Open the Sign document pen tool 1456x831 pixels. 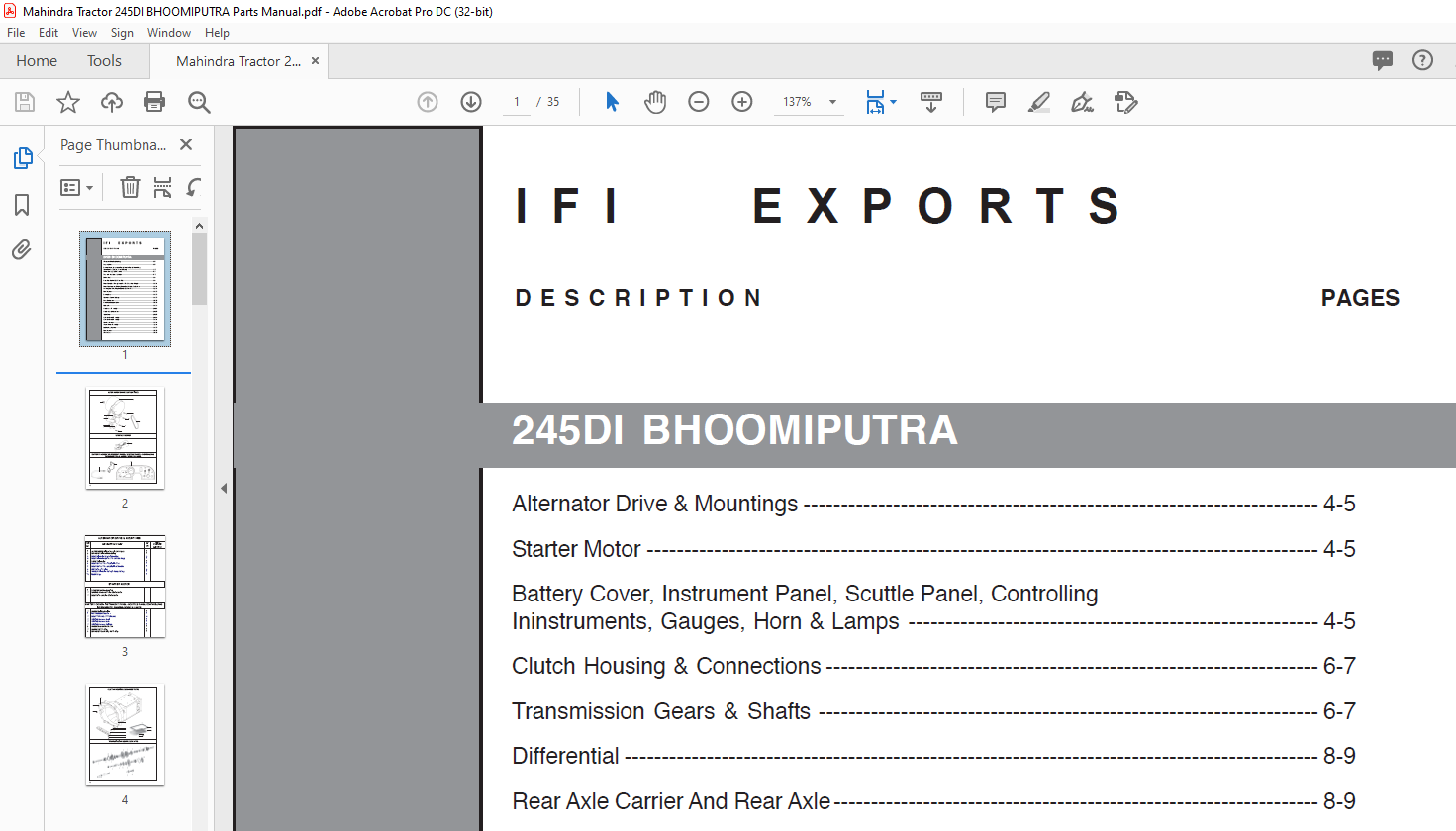[1082, 102]
